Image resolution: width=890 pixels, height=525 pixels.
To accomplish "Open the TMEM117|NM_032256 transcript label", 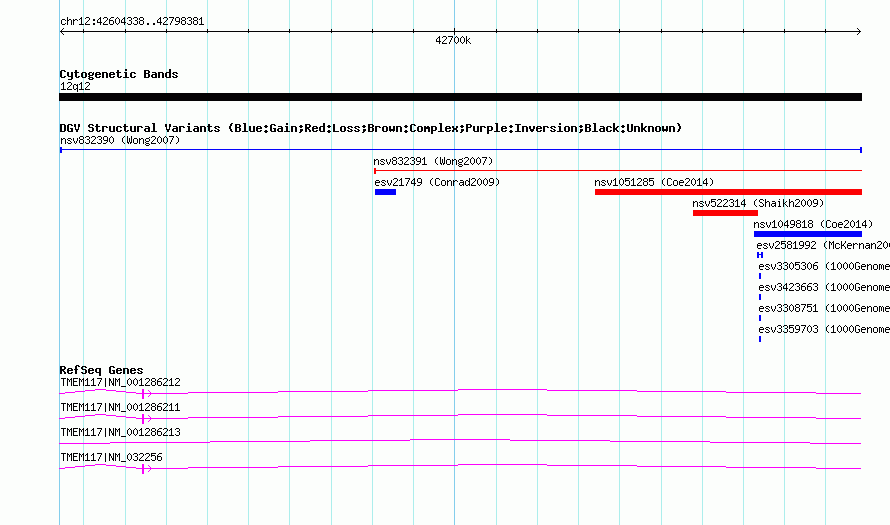I will (x=111, y=457).
